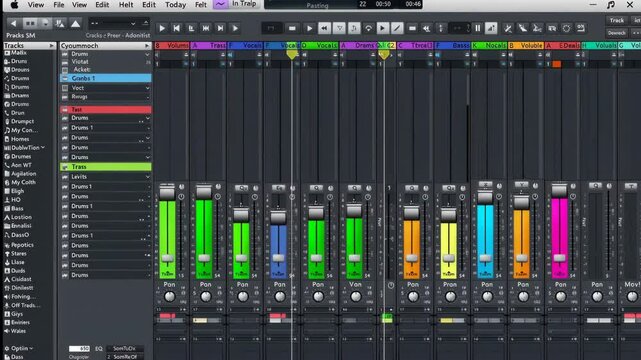641x360 pixels.
Task: Click the highlighted play button beside pencil tool
Action: click(383, 28)
